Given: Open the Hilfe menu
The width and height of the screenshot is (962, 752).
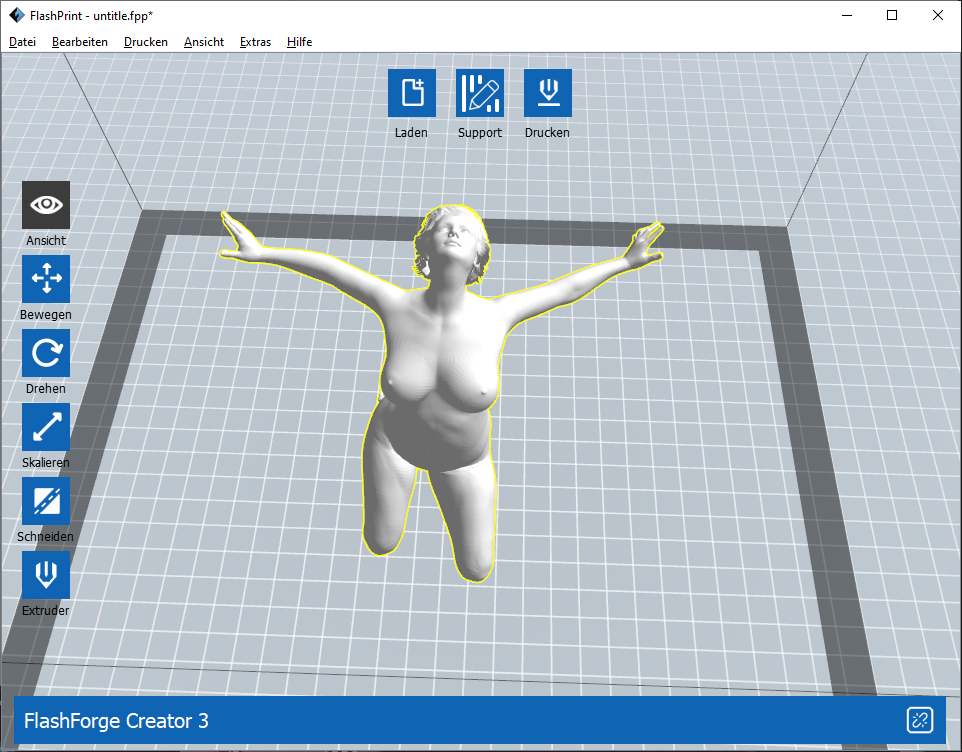Looking at the screenshot, I should 299,42.
